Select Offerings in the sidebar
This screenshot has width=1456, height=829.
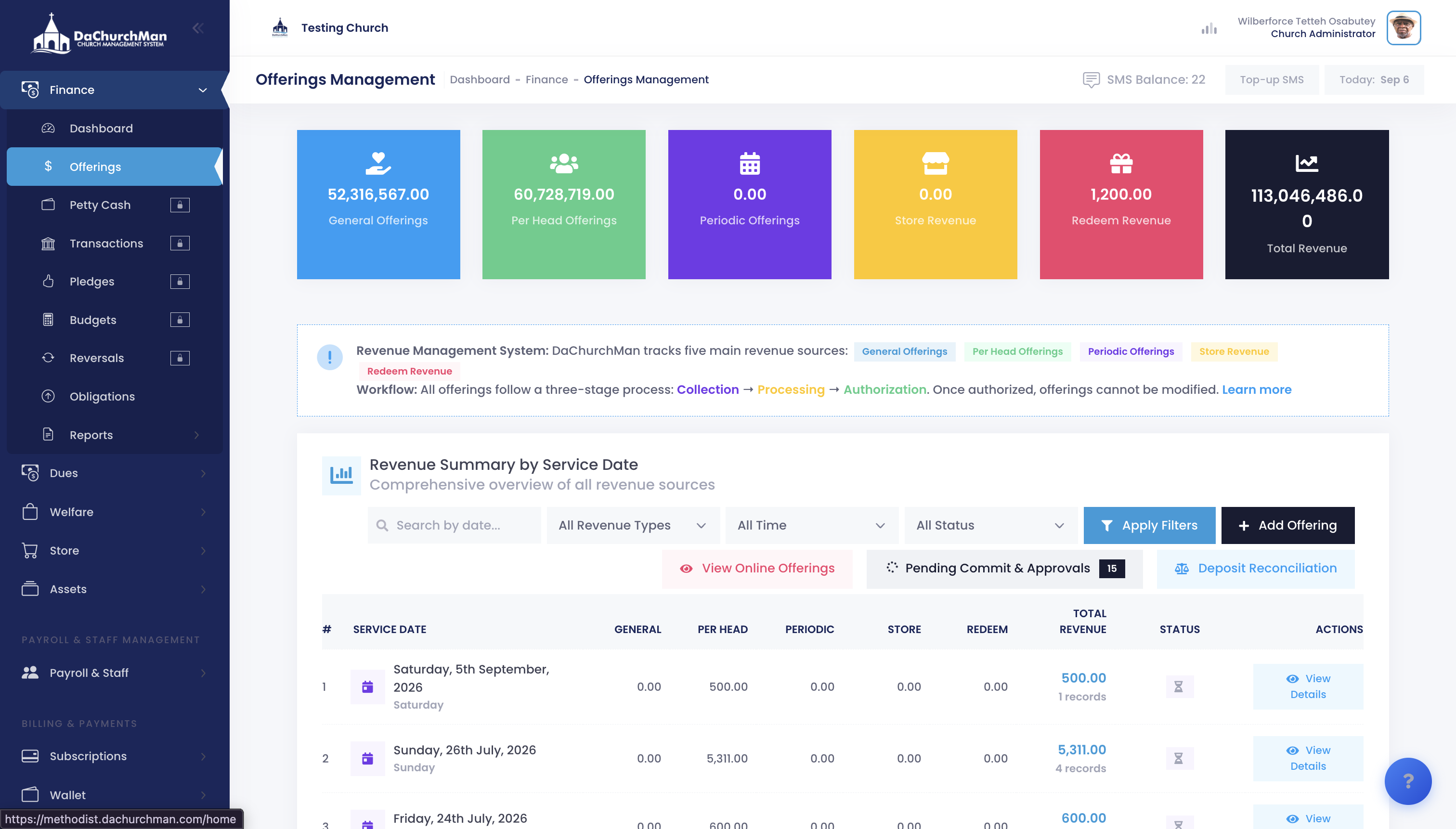[x=114, y=166]
